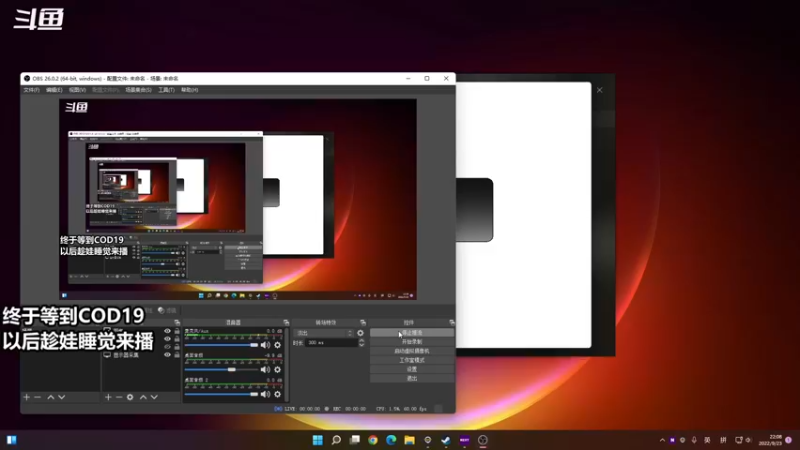The width and height of the screenshot is (800, 450).
Task: Adjust the 麦克风/Aux volume slider
Action: tap(221, 345)
